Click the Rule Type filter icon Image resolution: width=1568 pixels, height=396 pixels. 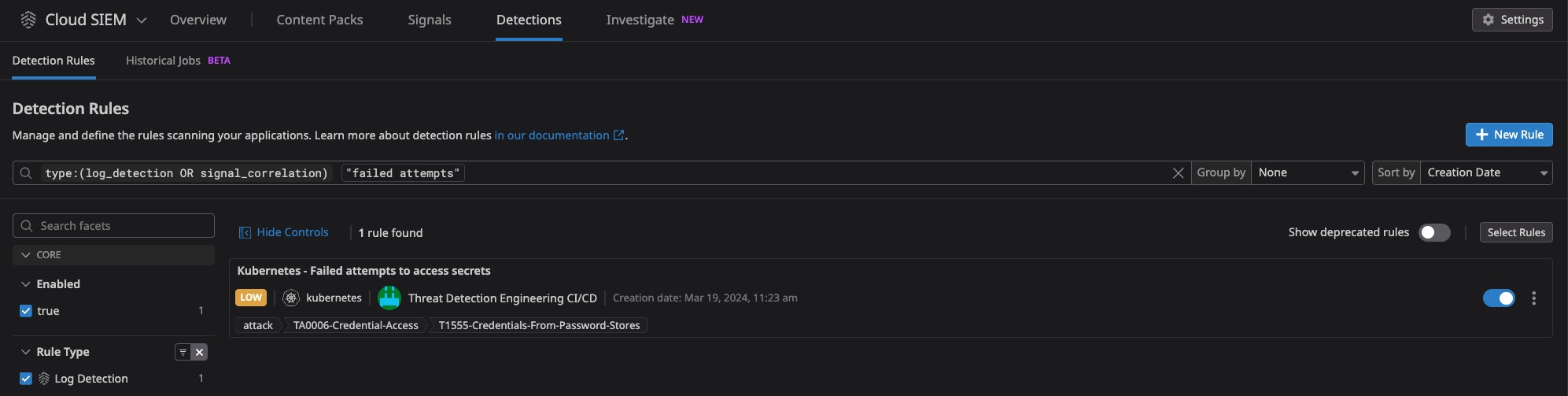click(183, 352)
